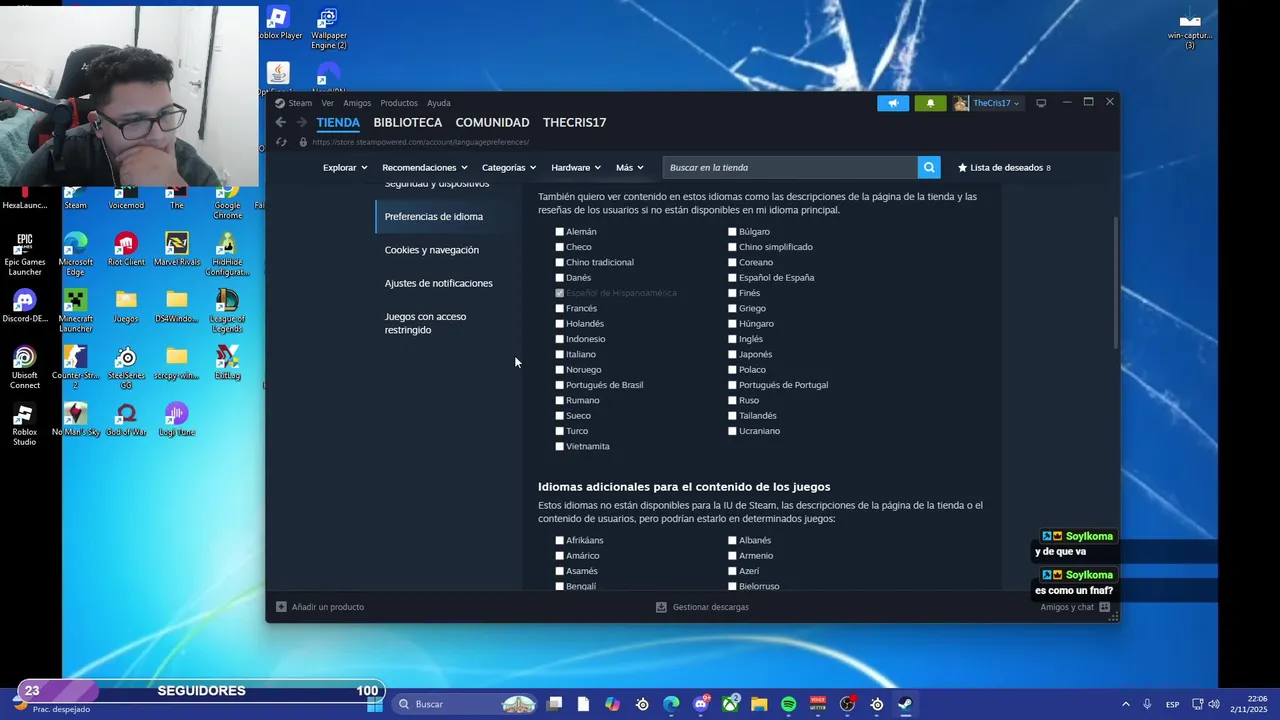Open Wallpaper Engine (2) desktop icon
Screen dimensions: 1280x720
[329, 28]
